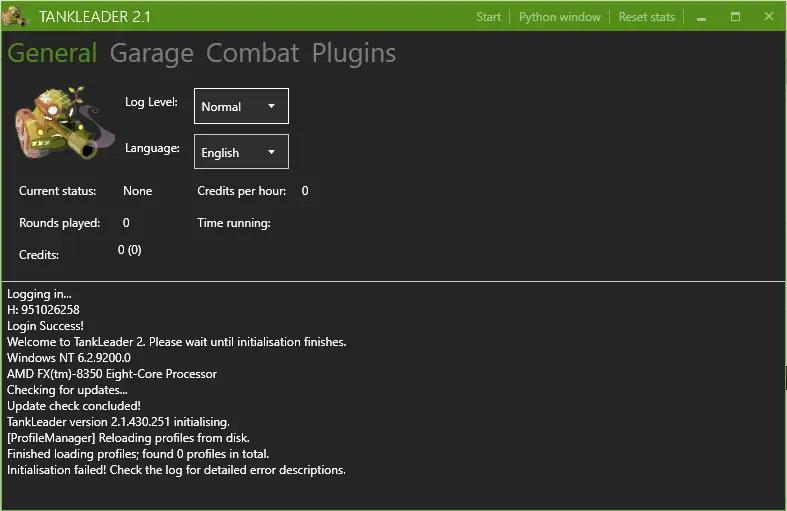The width and height of the screenshot is (787, 511).
Task: Open the Combat tab
Action: tap(252, 53)
